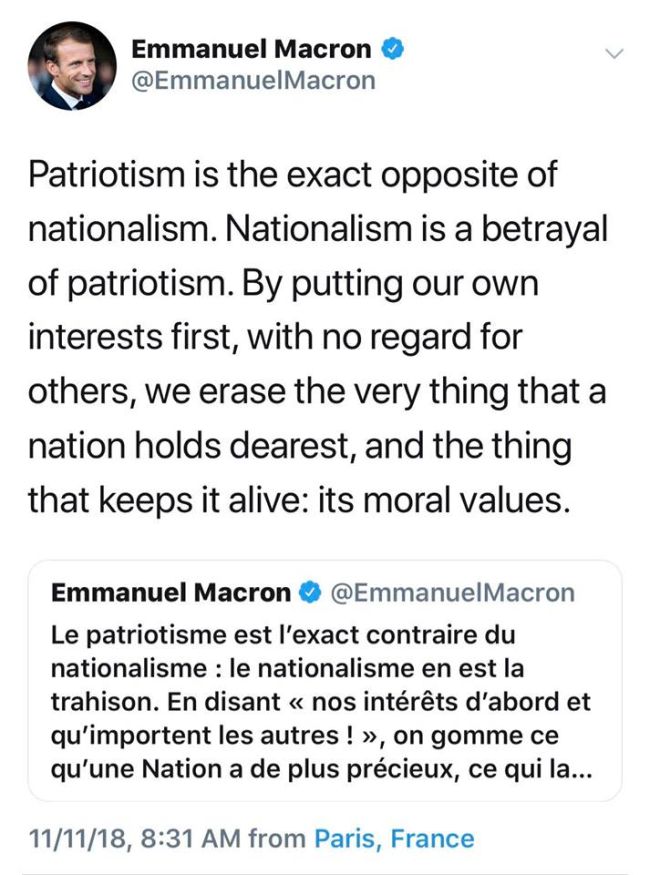Viewport: 650px width, 875px height.
Task: Click the @EmmanuelMacron handle in quoted tweet
Action: pyautogui.click(x=452, y=593)
